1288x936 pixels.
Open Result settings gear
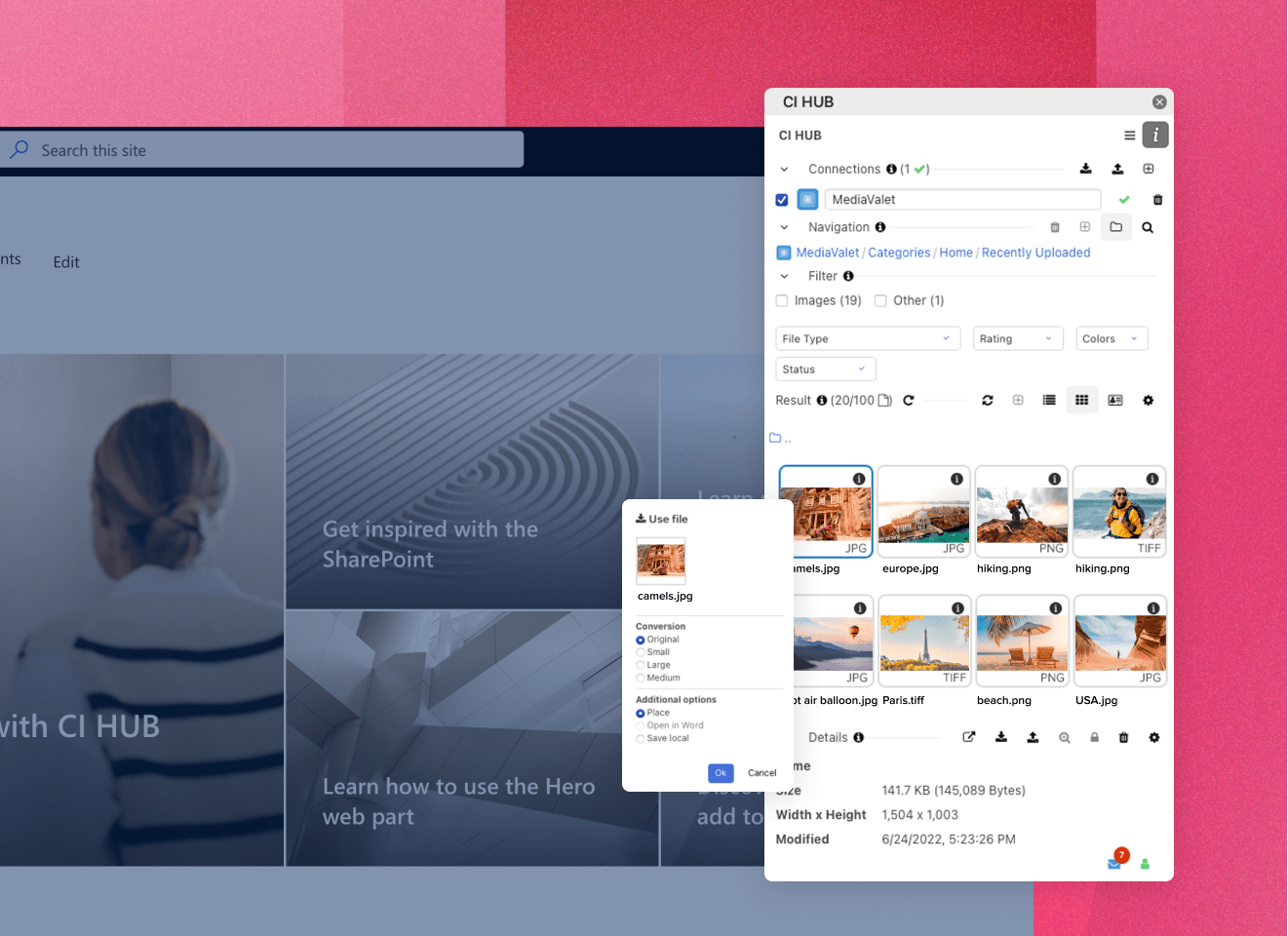(1149, 401)
